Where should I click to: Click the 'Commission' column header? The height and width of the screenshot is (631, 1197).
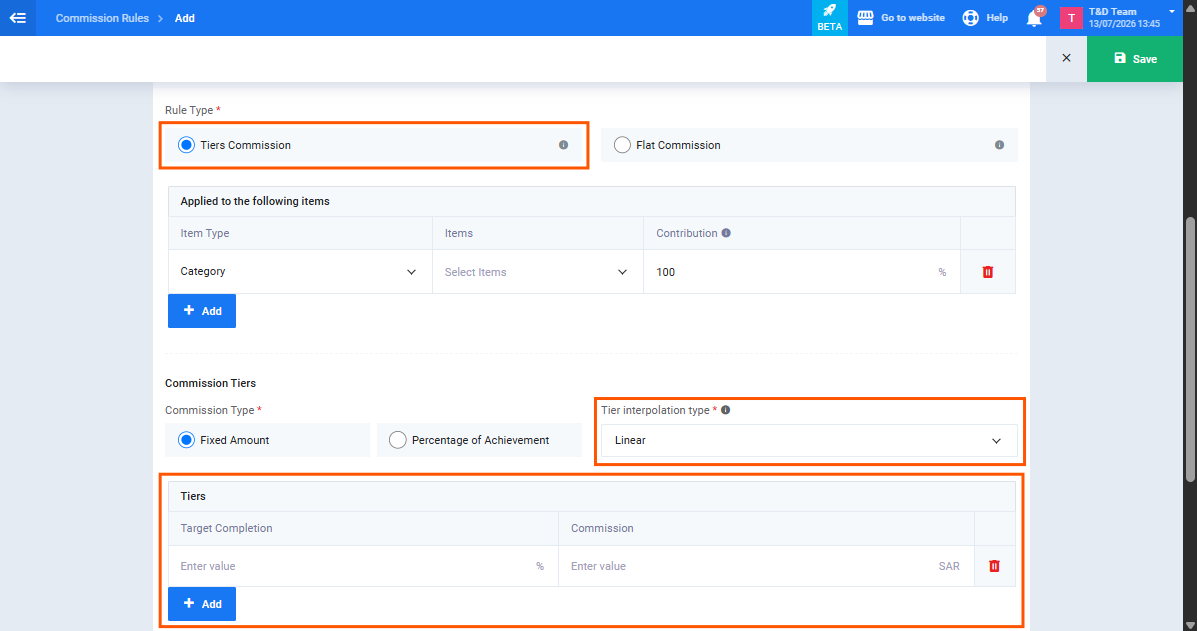pos(602,528)
